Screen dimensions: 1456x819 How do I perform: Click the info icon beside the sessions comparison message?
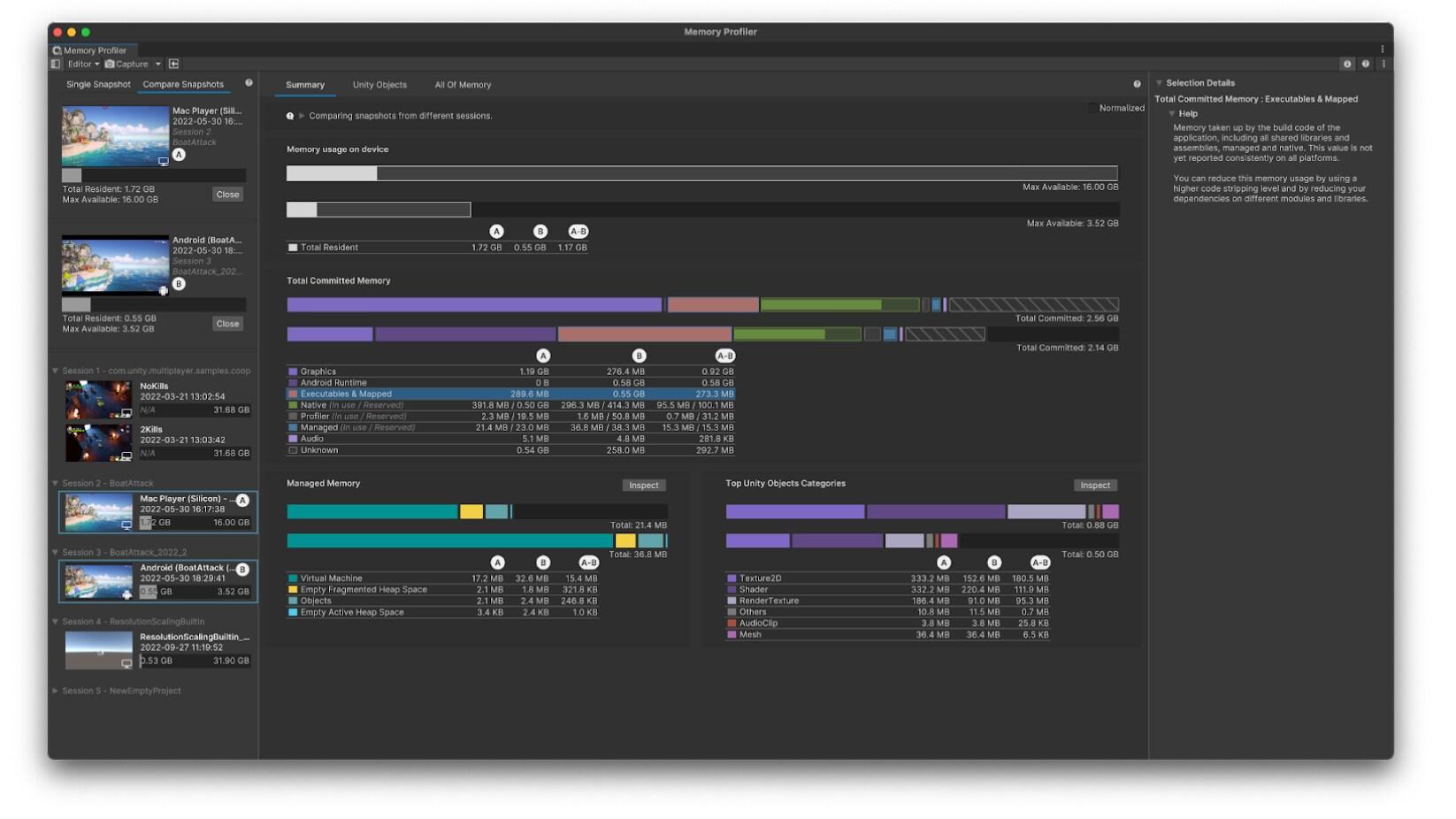(x=292, y=115)
